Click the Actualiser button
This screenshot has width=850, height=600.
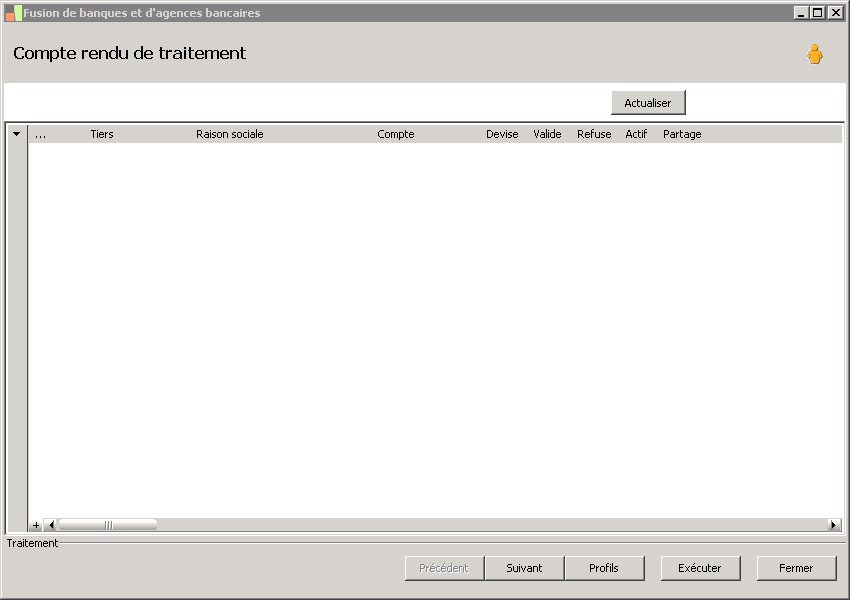[648, 103]
